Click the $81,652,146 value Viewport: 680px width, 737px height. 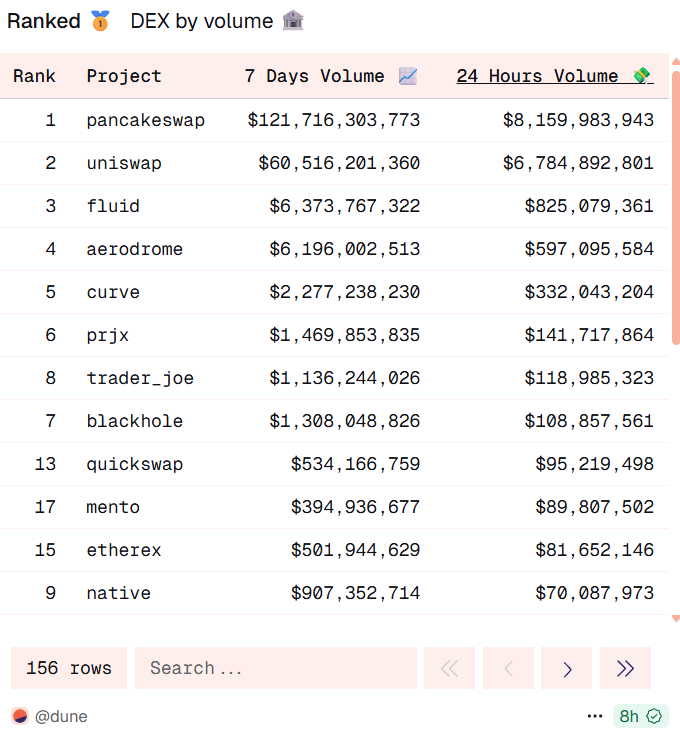click(594, 550)
